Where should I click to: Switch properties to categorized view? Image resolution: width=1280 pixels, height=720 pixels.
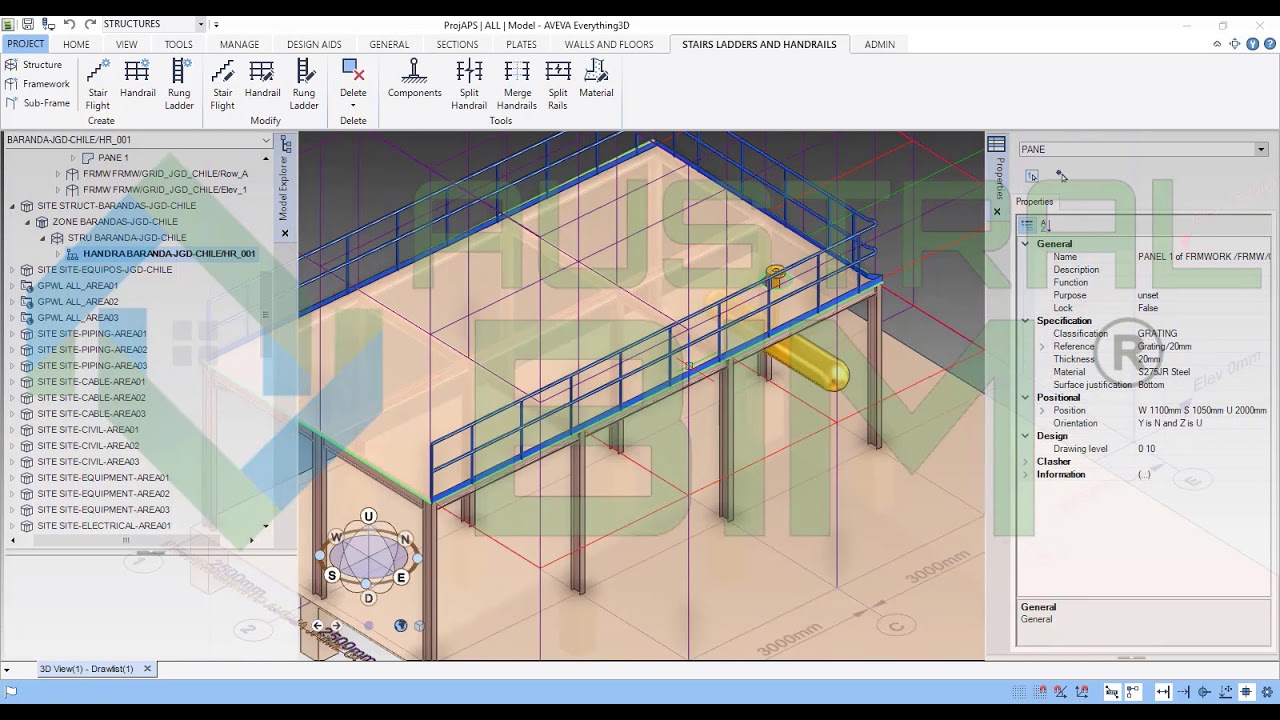(1027, 225)
